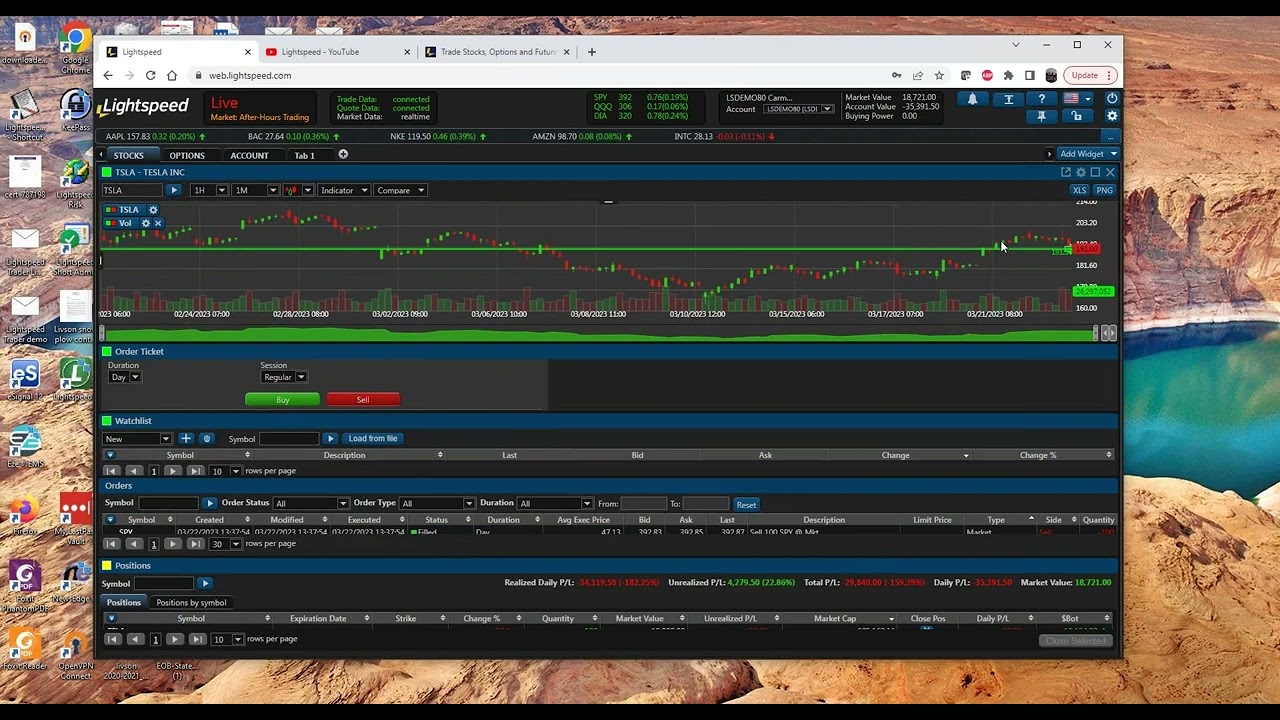This screenshot has width=1280, height=720.
Task: Open the Google Chrome desktop shortcut
Action: pos(74,50)
